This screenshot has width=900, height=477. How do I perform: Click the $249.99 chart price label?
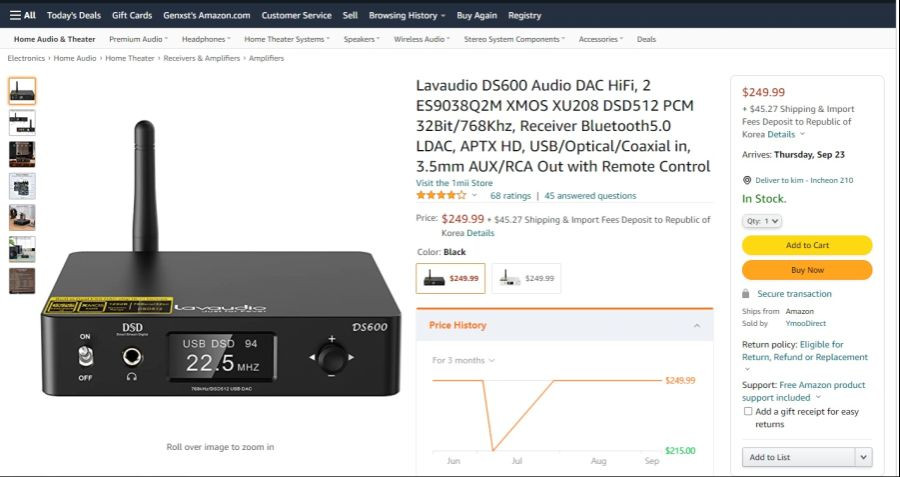coord(680,381)
